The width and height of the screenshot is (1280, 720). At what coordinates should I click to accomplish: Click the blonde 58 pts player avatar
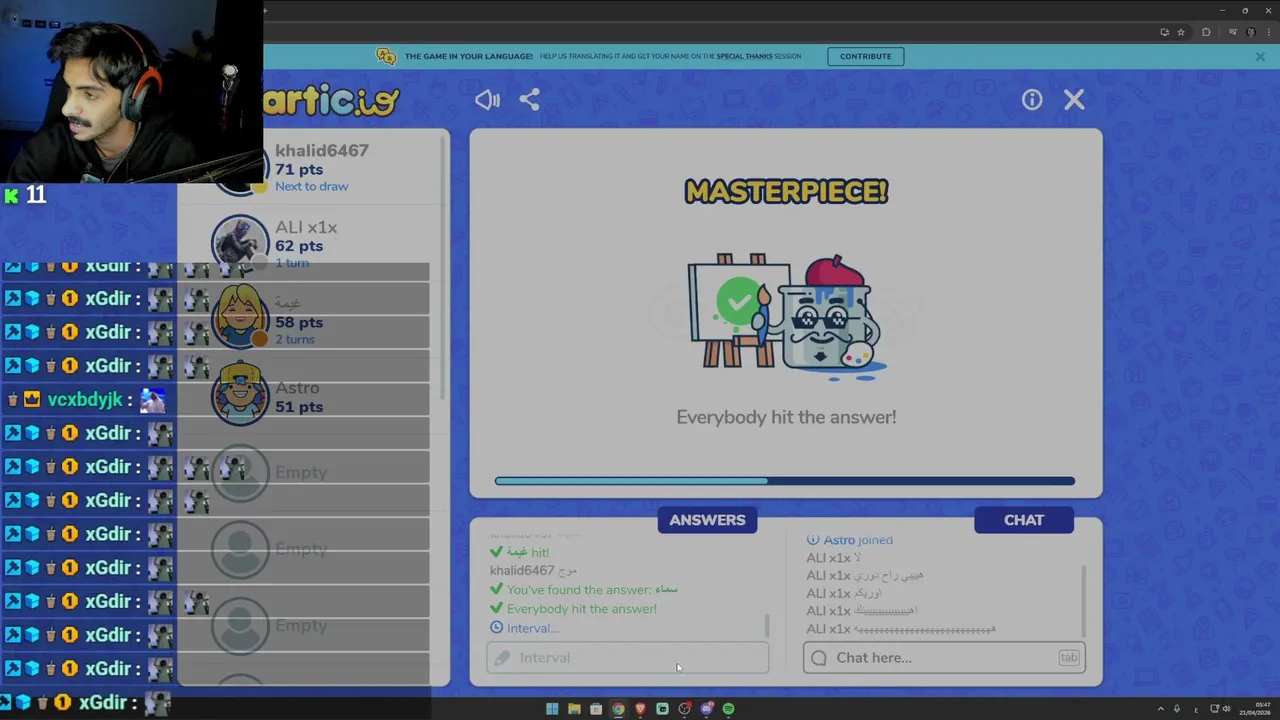(240, 318)
